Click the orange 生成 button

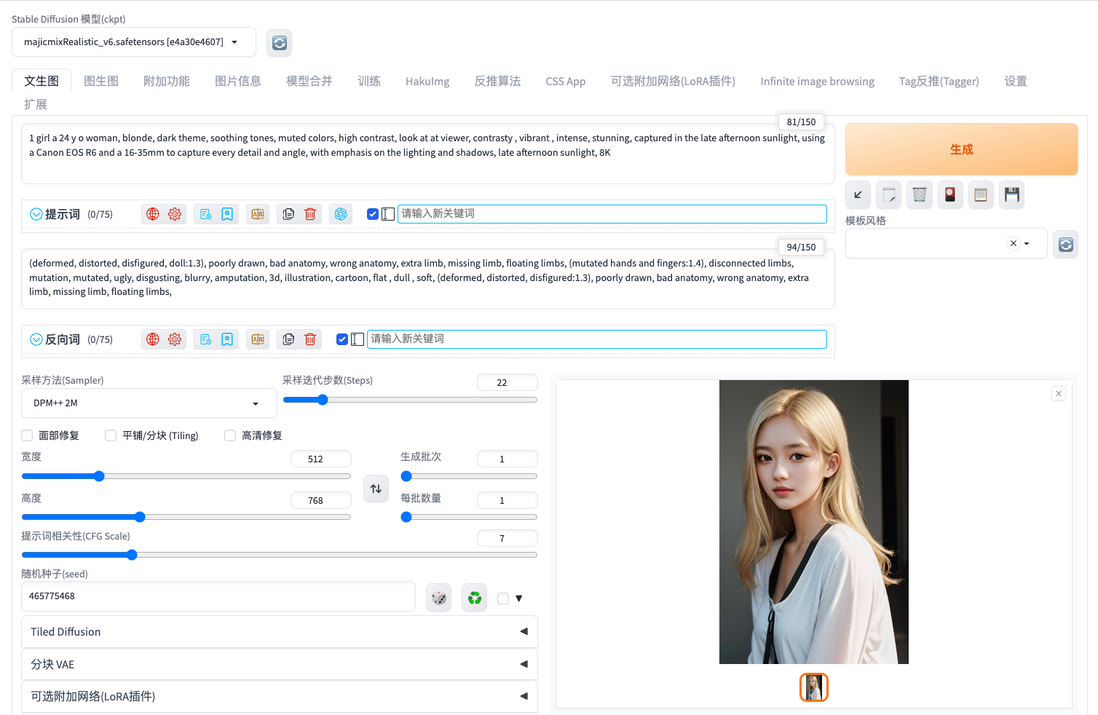pyautogui.click(x=961, y=148)
